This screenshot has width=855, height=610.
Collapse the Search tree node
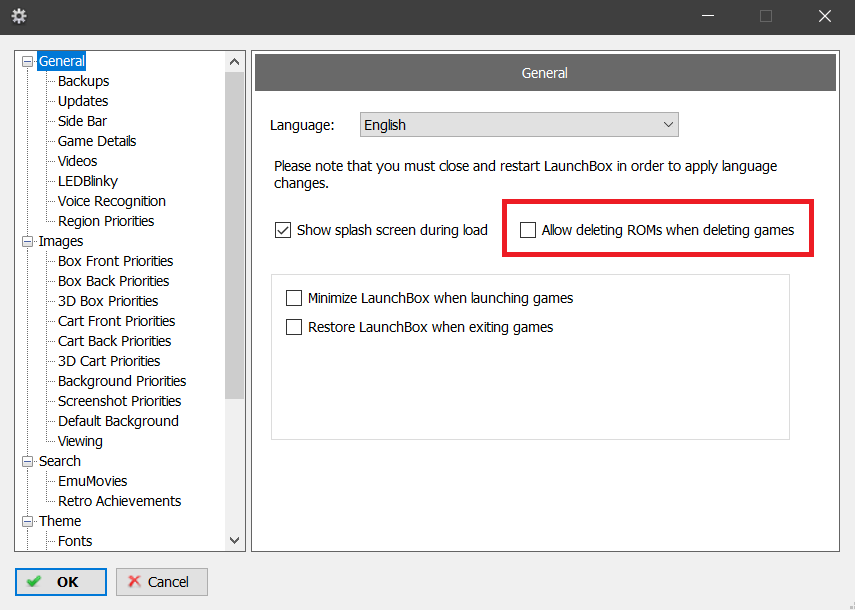tap(27, 461)
